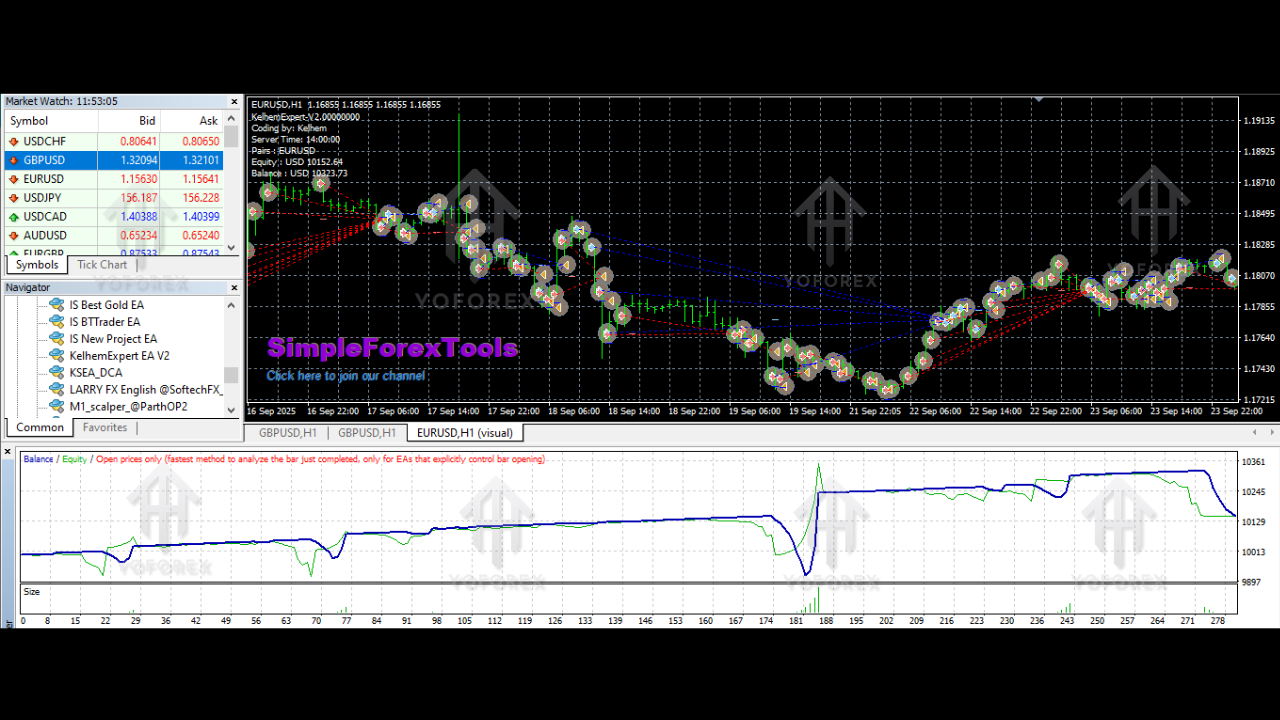
Task: Close the Market Watch panel
Action: [235, 102]
